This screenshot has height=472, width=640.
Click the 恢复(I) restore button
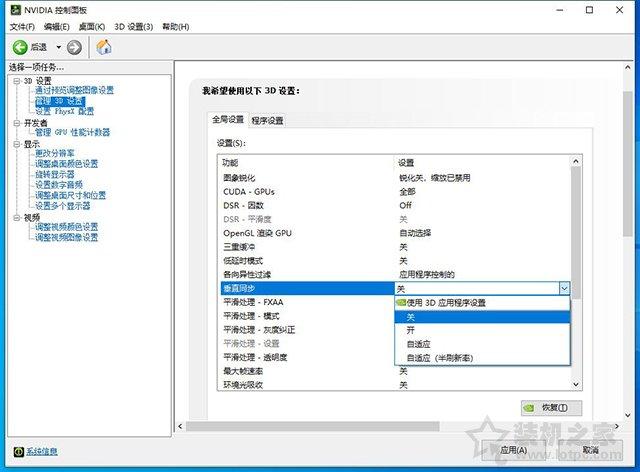(551, 407)
